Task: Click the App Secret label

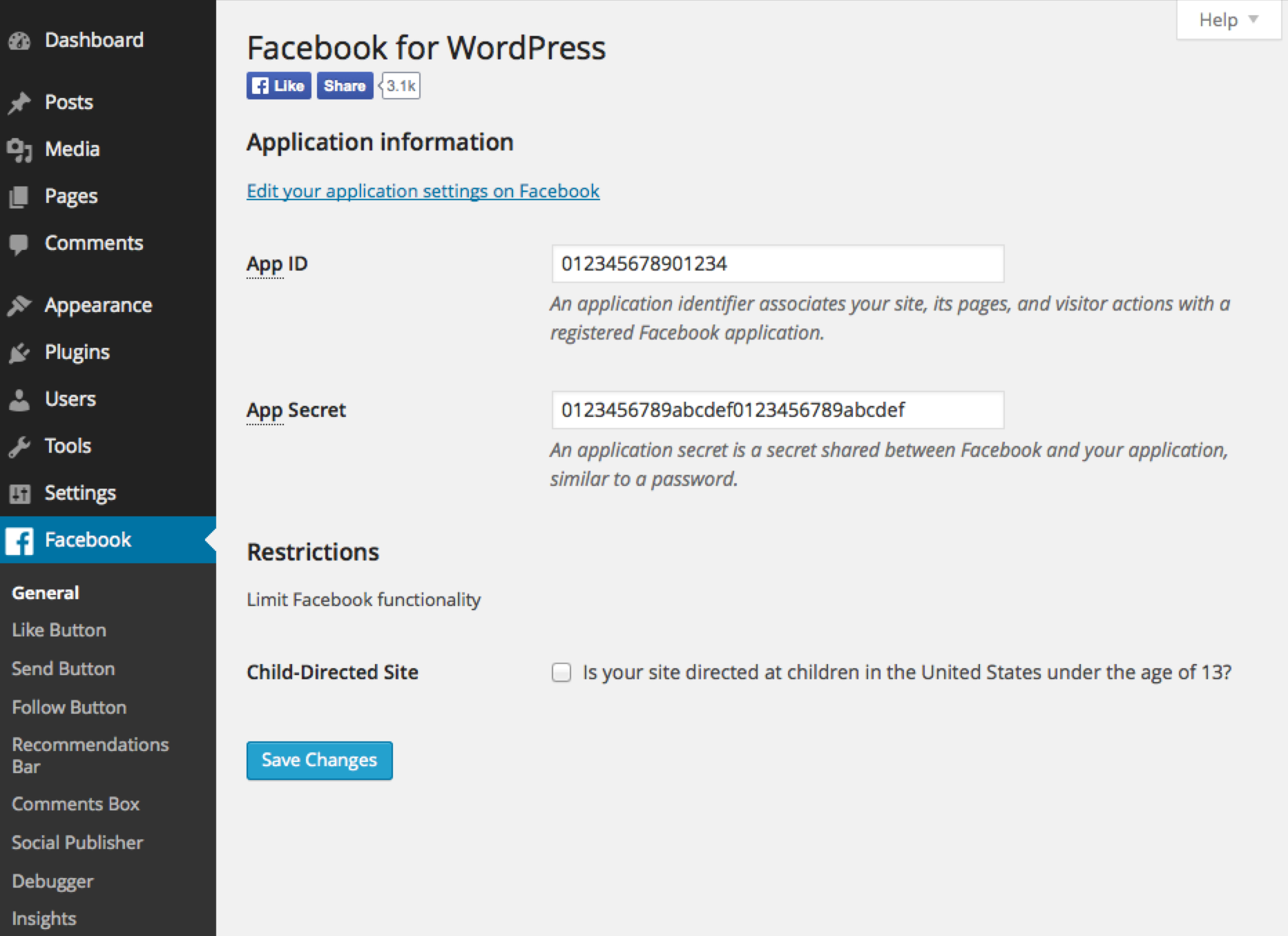Action: (296, 411)
